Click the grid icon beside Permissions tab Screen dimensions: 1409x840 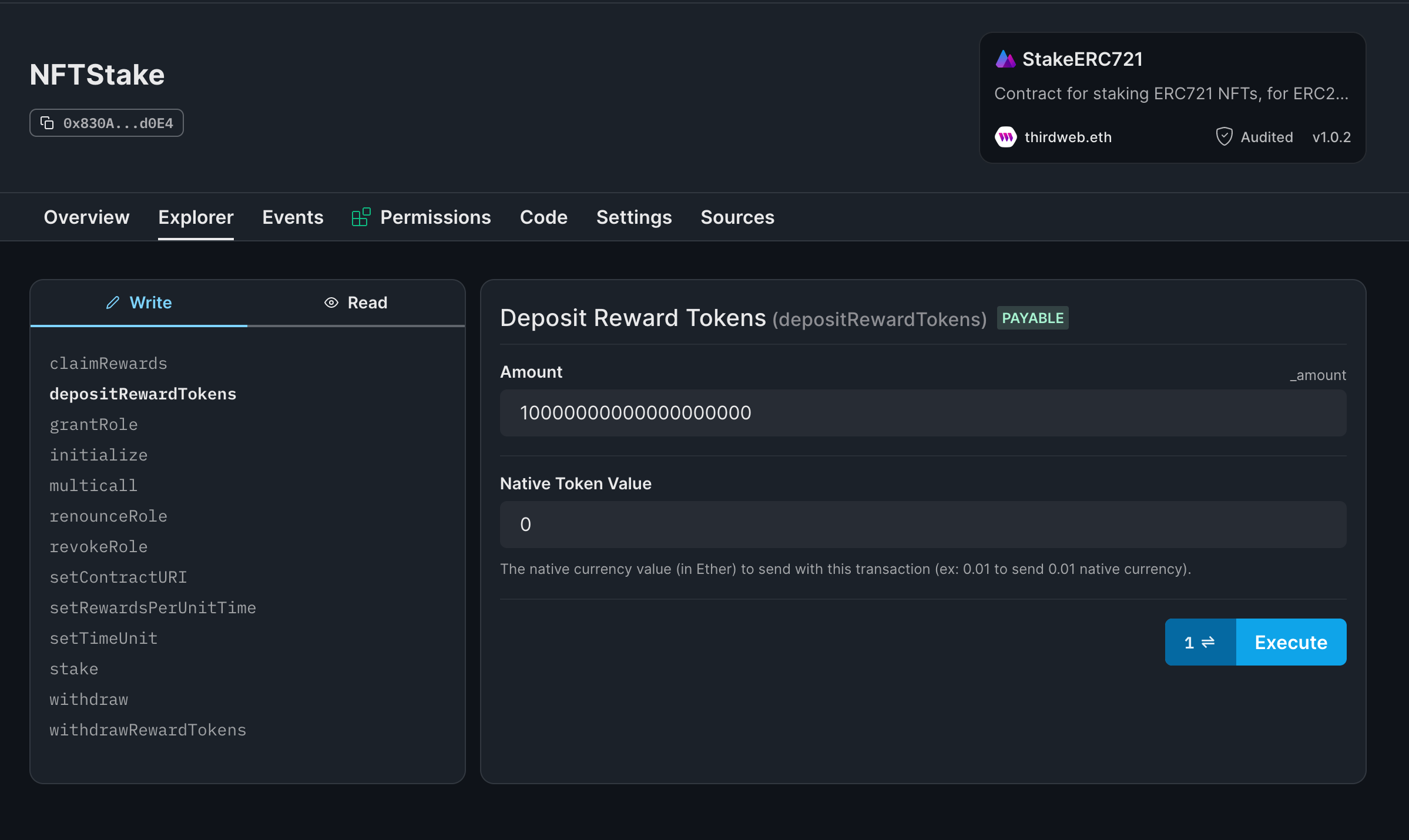360,216
